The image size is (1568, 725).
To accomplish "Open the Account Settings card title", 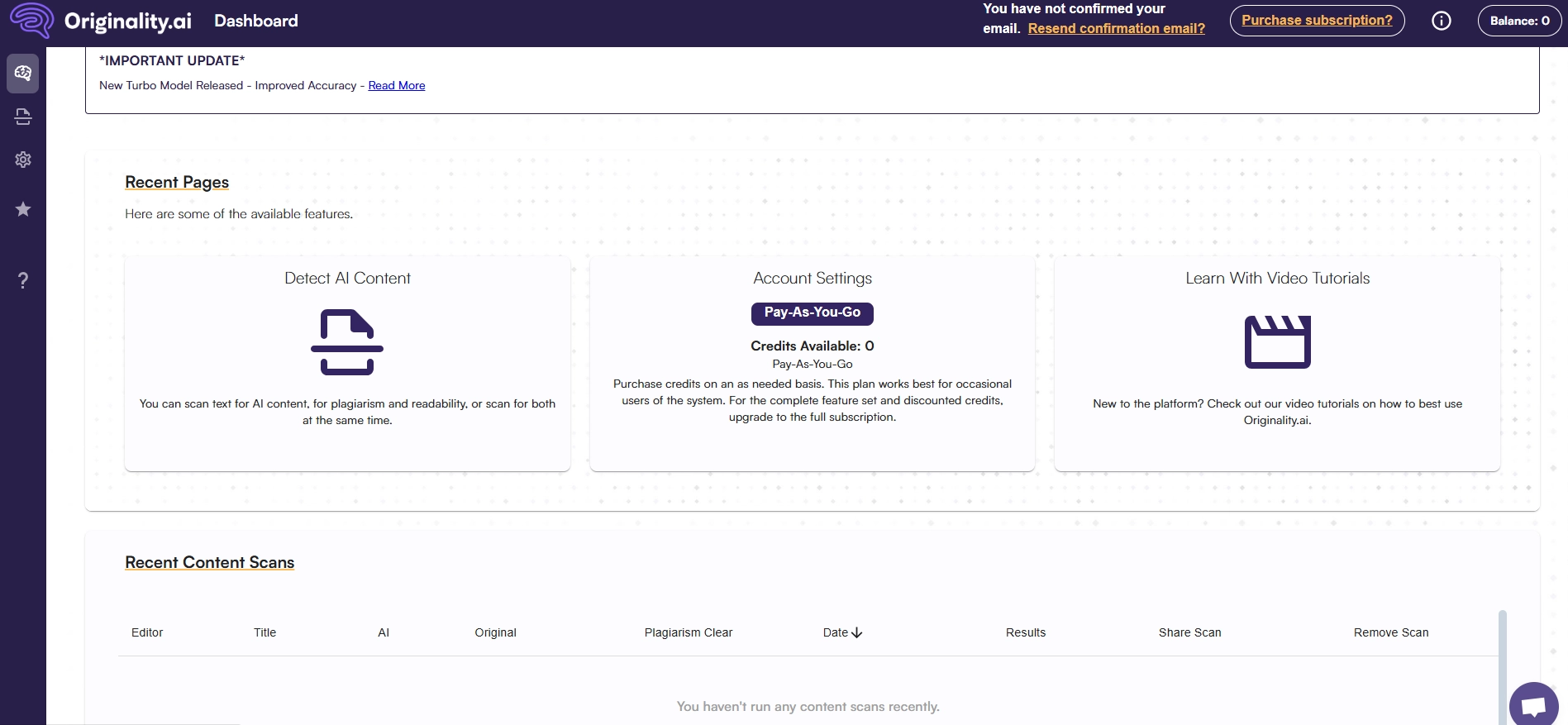I will click(x=813, y=279).
